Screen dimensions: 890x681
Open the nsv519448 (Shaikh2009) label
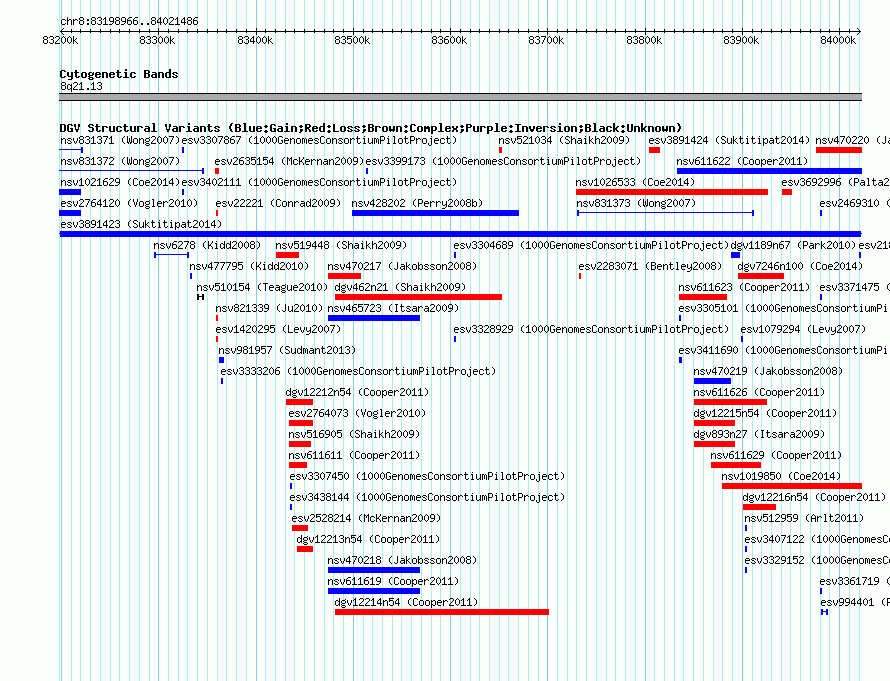[341, 245]
